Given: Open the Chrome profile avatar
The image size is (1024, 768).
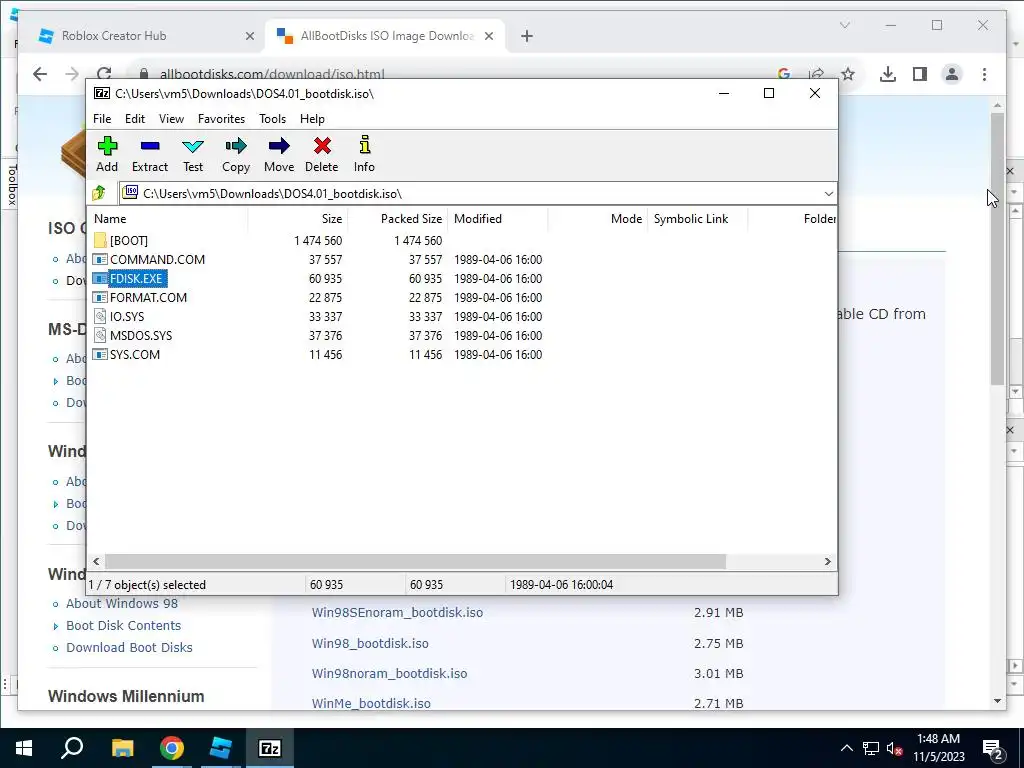Looking at the screenshot, I should [952, 74].
